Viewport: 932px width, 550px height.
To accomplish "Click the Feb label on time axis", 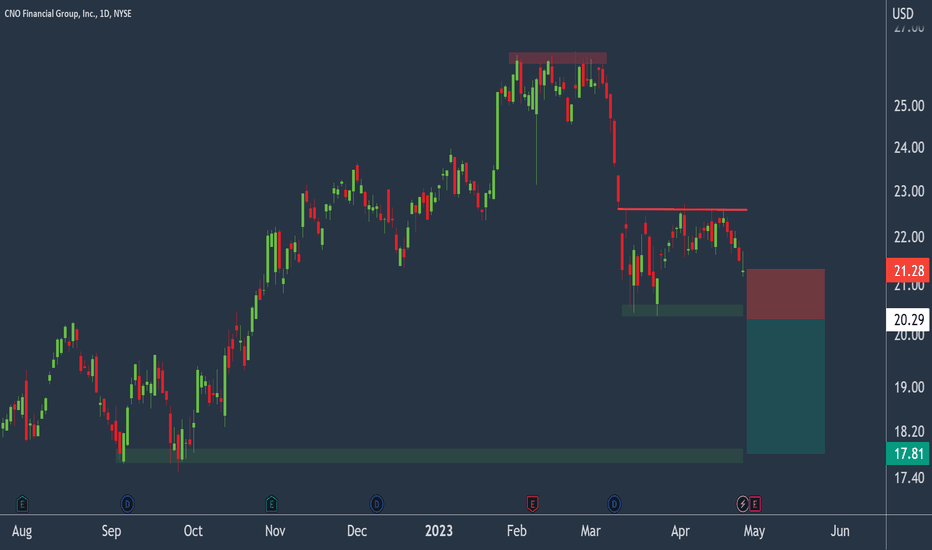I will pyautogui.click(x=516, y=530).
